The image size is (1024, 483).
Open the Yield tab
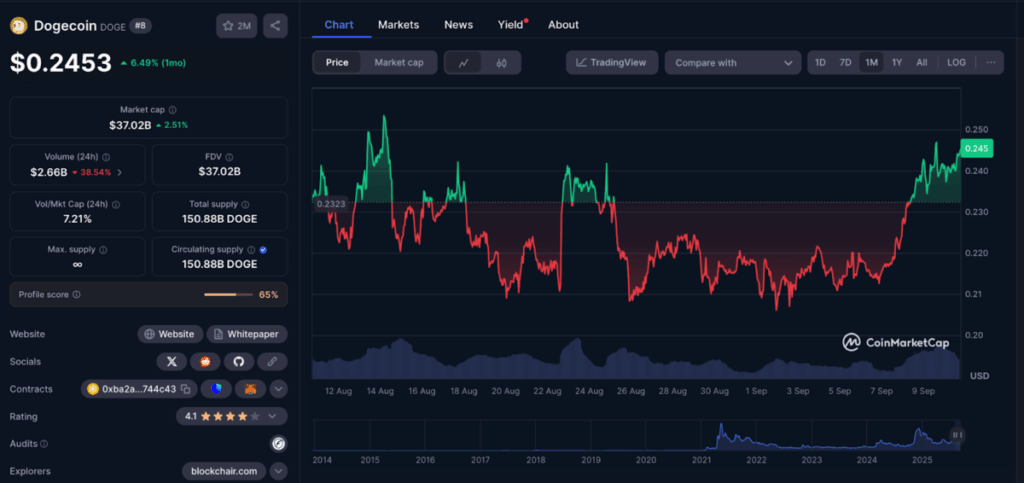click(x=511, y=25)
